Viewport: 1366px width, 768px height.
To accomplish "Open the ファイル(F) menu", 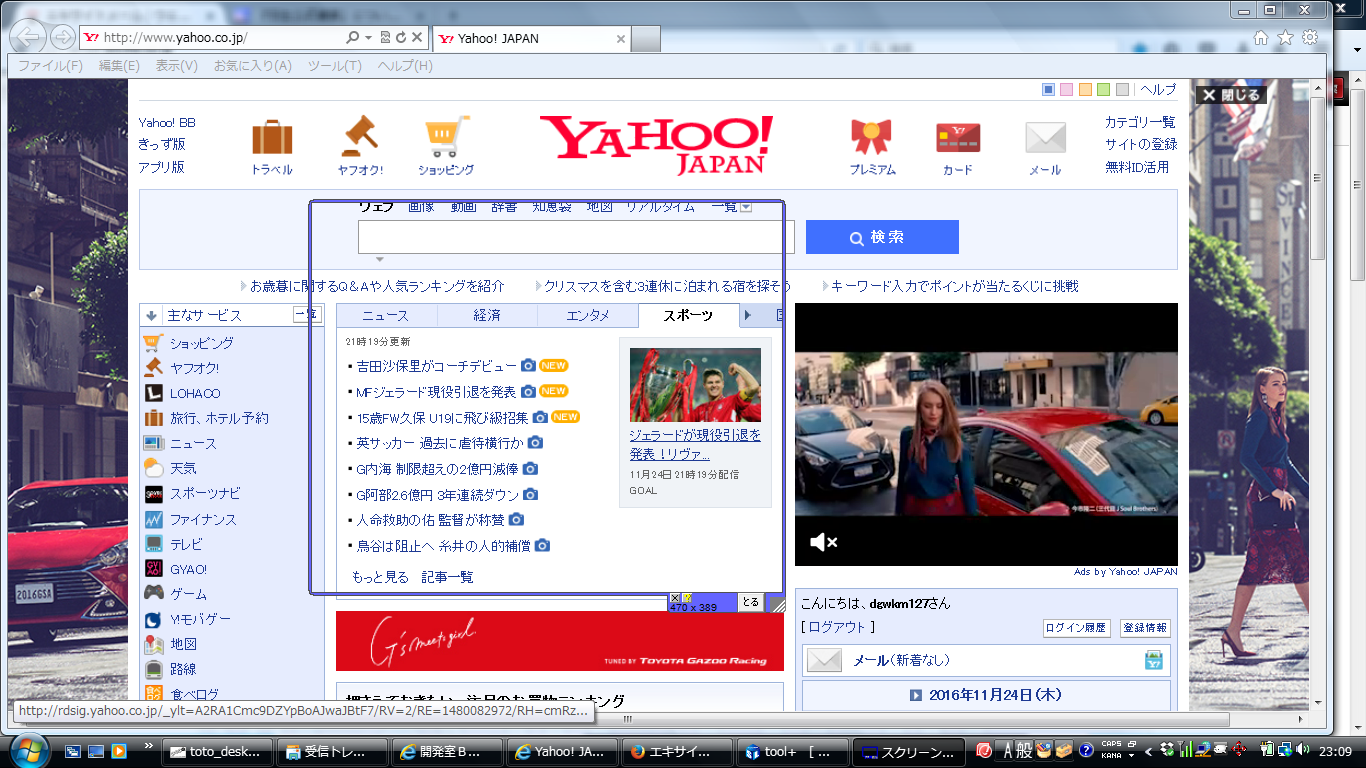I will (50, 66).
